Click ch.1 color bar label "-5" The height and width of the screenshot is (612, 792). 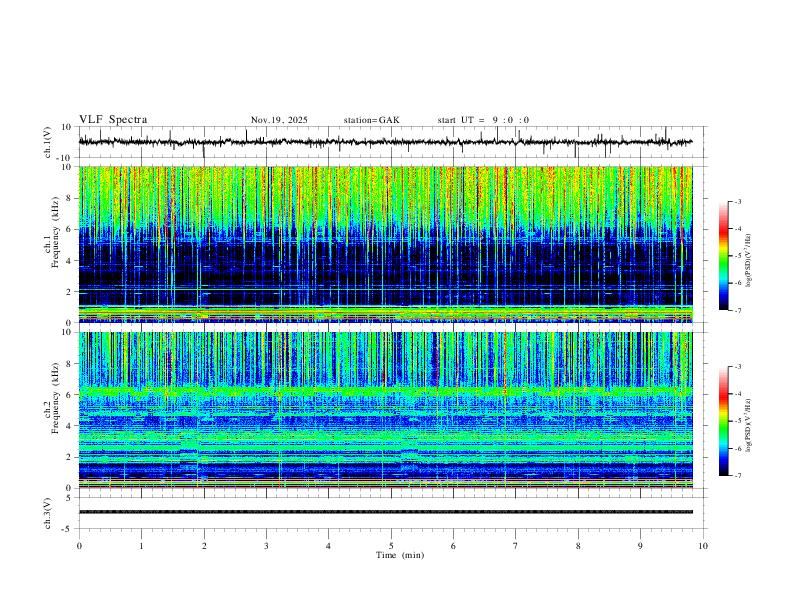[737, 256]
